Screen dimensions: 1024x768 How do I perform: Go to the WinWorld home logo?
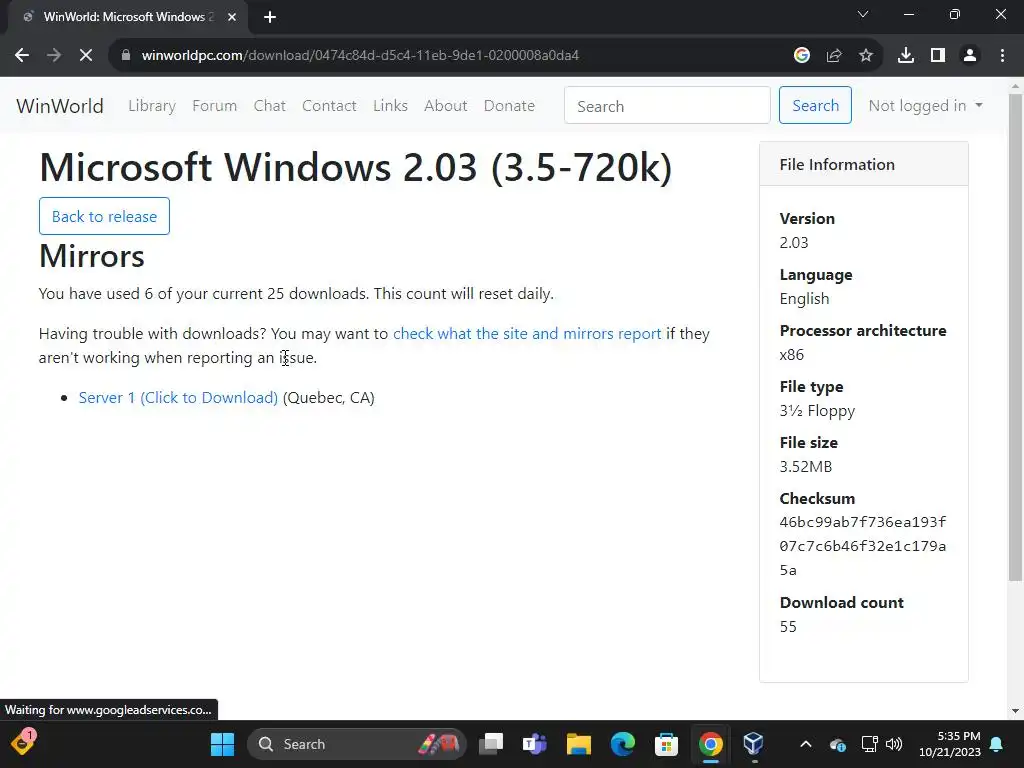(x=59, y=106)
